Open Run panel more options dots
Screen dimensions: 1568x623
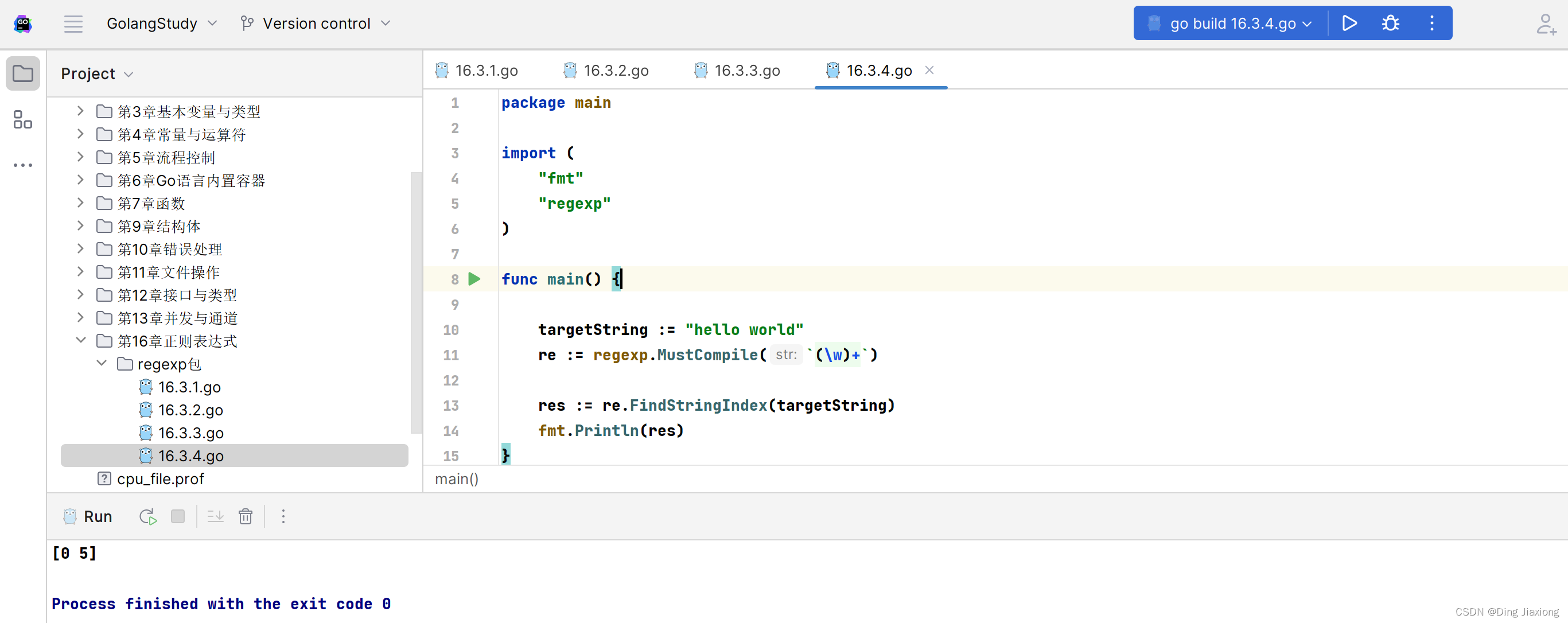[x=283, y=516]
